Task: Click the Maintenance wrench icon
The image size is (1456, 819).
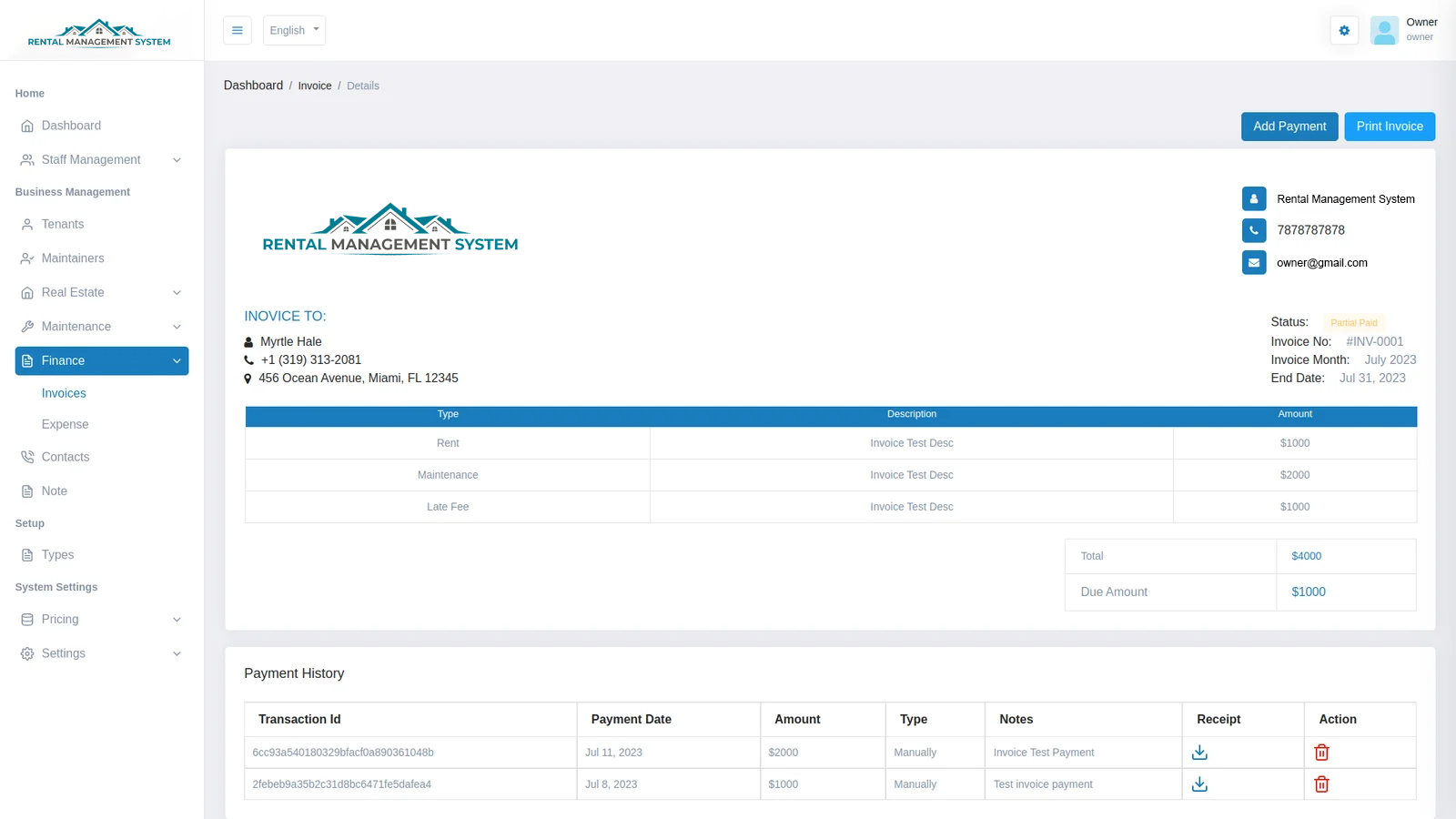Action: click(x=27, y=327)
